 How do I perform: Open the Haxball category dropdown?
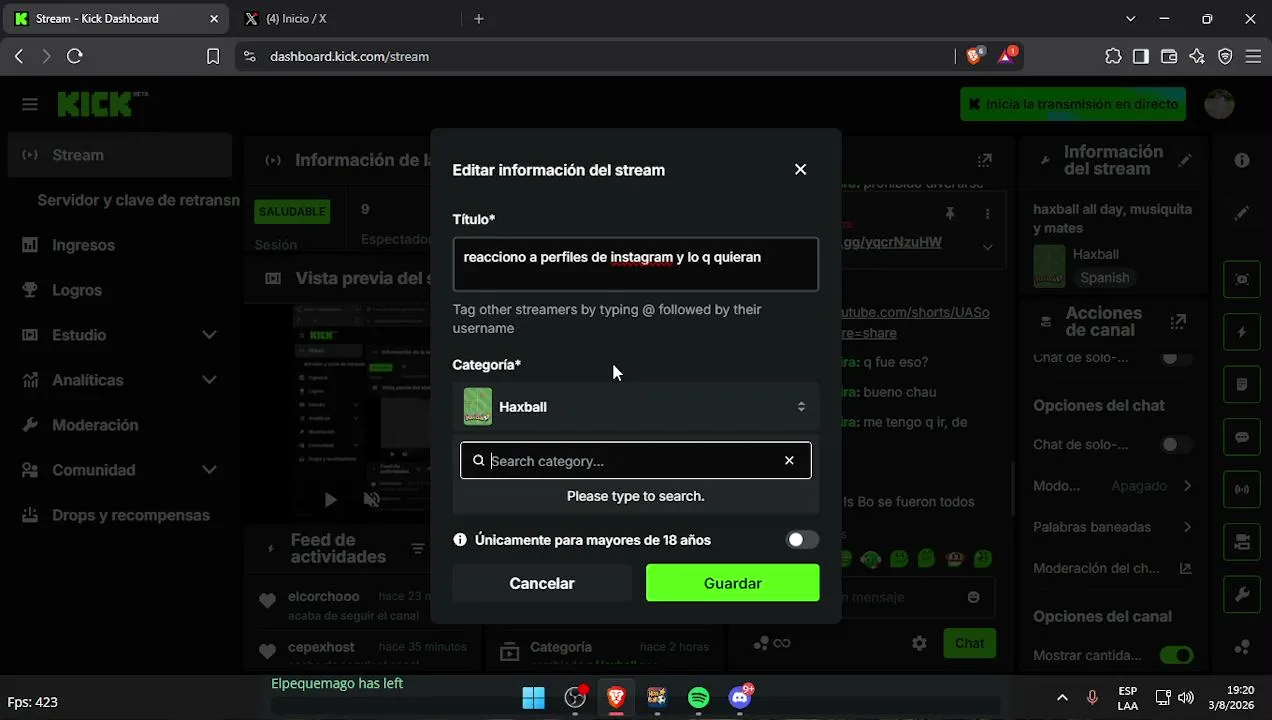635,407
